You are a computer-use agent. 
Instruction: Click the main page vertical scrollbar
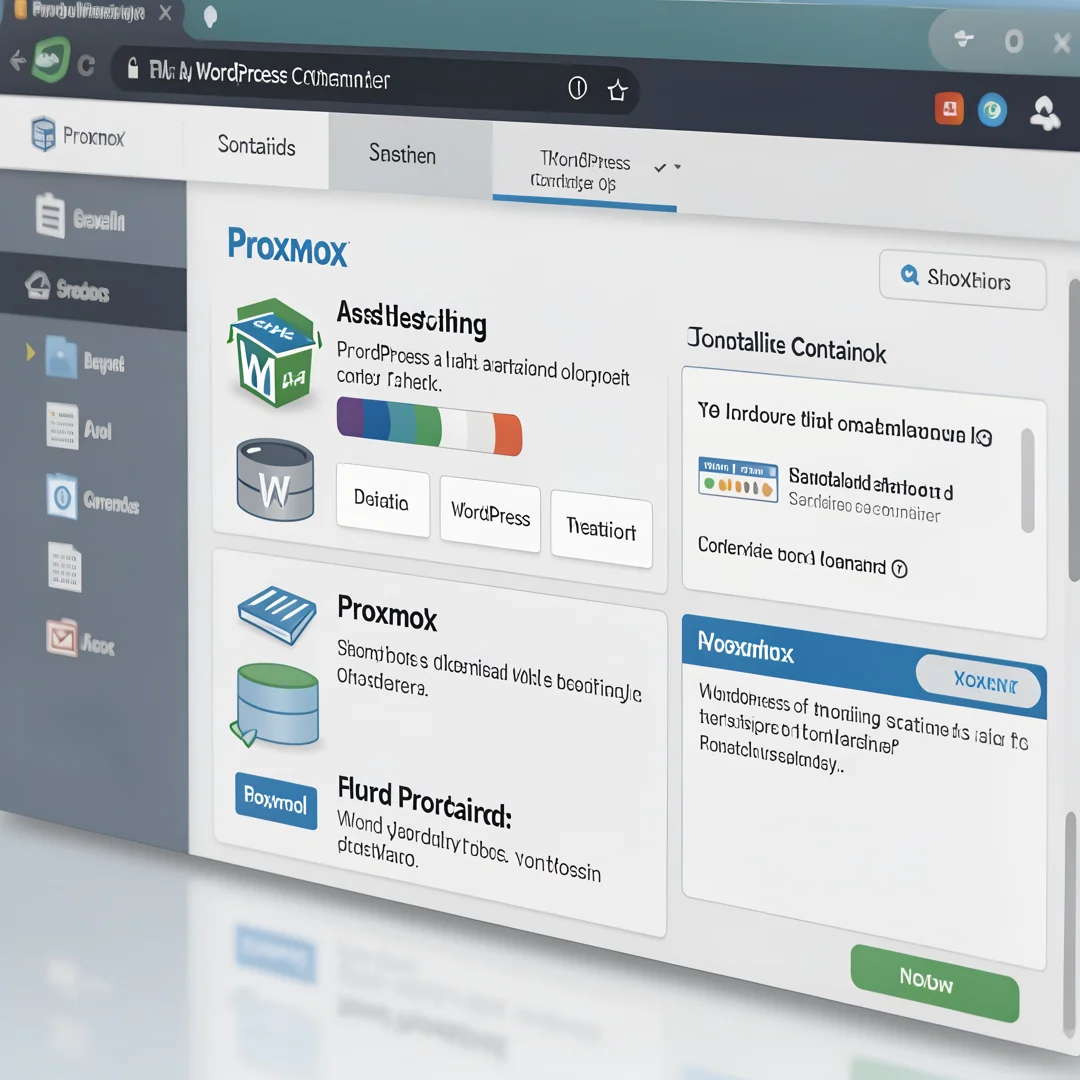click(1073, 430)
